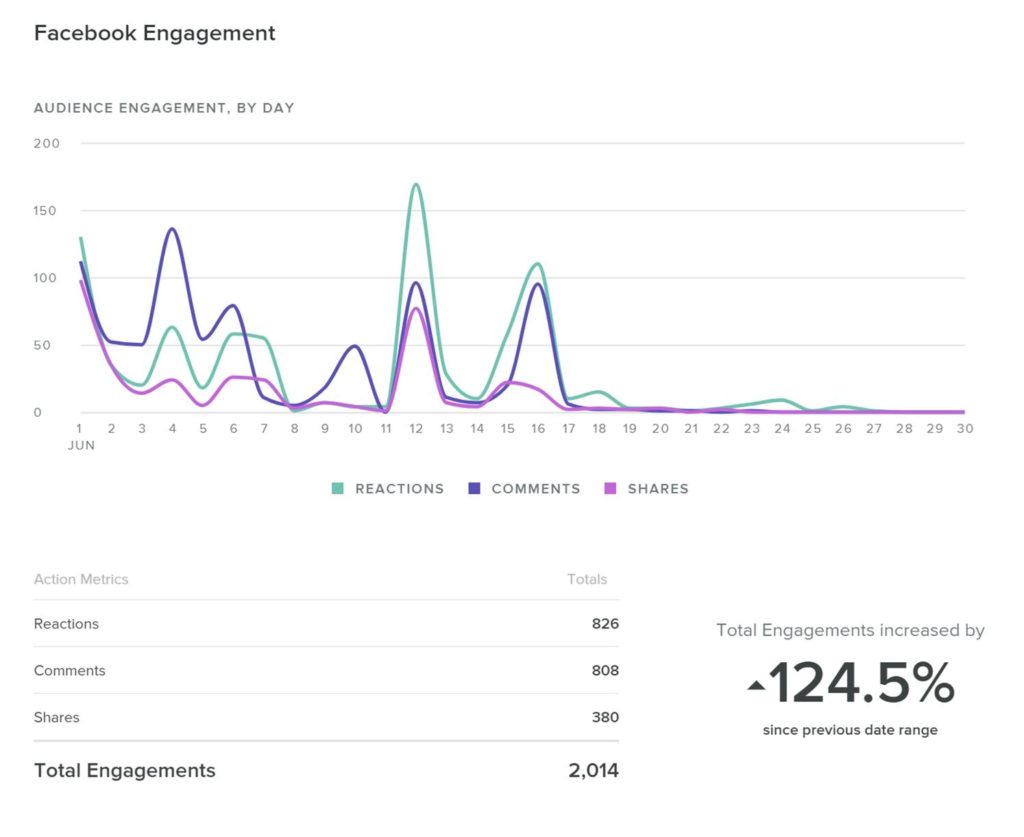Screen dimensions: 1024x837
Task: Click the Totals column header
Action: (587, 579)
